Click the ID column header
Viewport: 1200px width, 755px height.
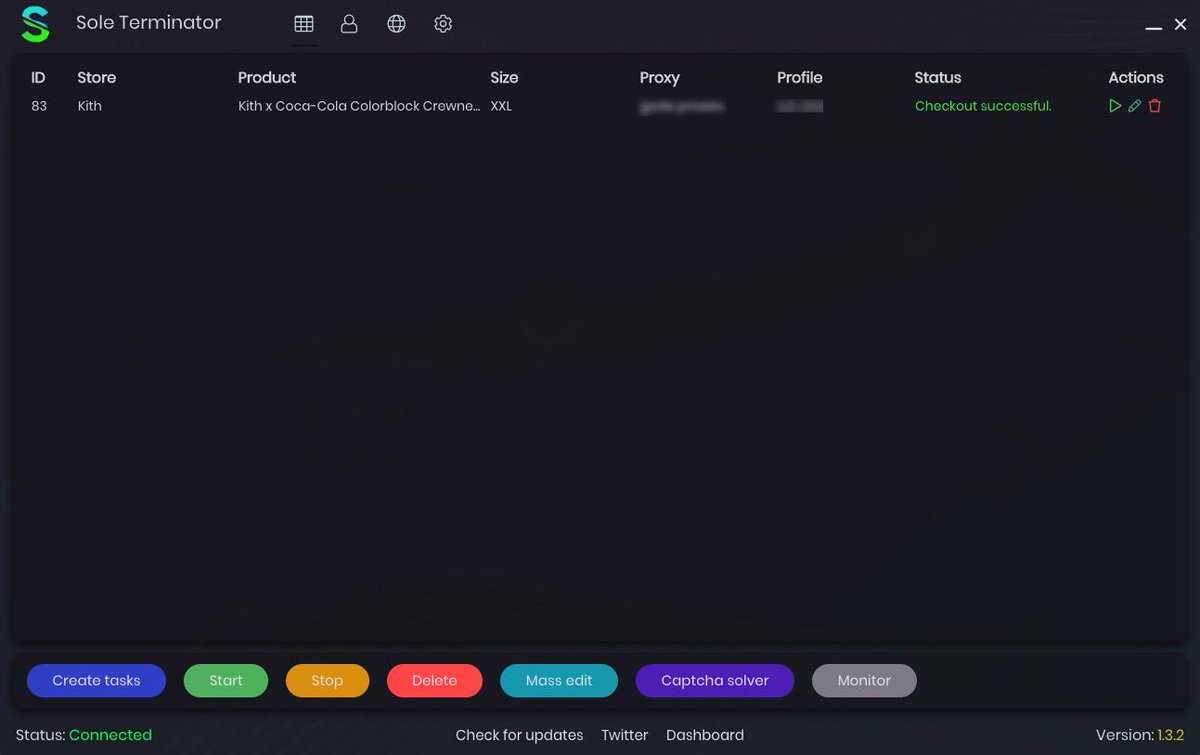[x=38, y=77]
